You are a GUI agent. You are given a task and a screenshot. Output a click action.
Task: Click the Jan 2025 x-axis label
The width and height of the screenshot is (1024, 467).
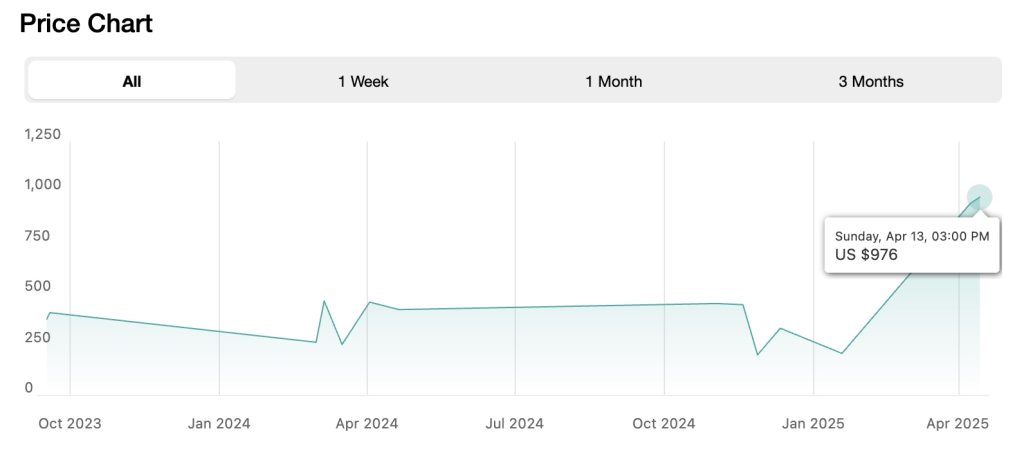click(813, 424)
